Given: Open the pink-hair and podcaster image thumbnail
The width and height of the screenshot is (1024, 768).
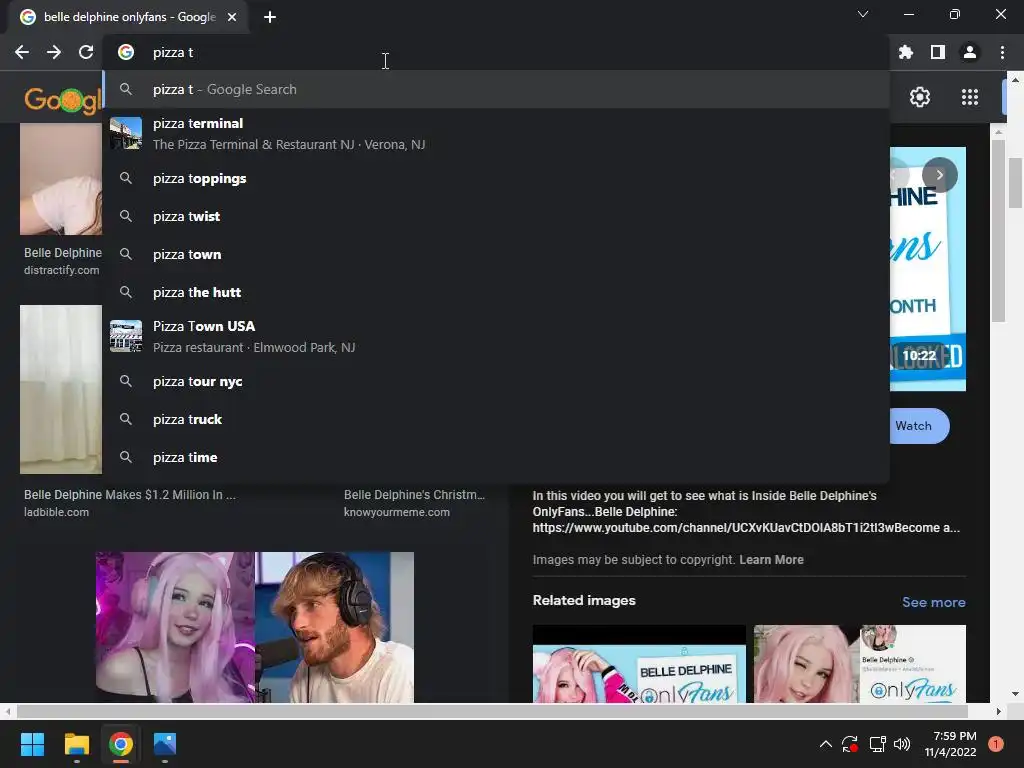Looking at the screenshot, I should point(255,627).
